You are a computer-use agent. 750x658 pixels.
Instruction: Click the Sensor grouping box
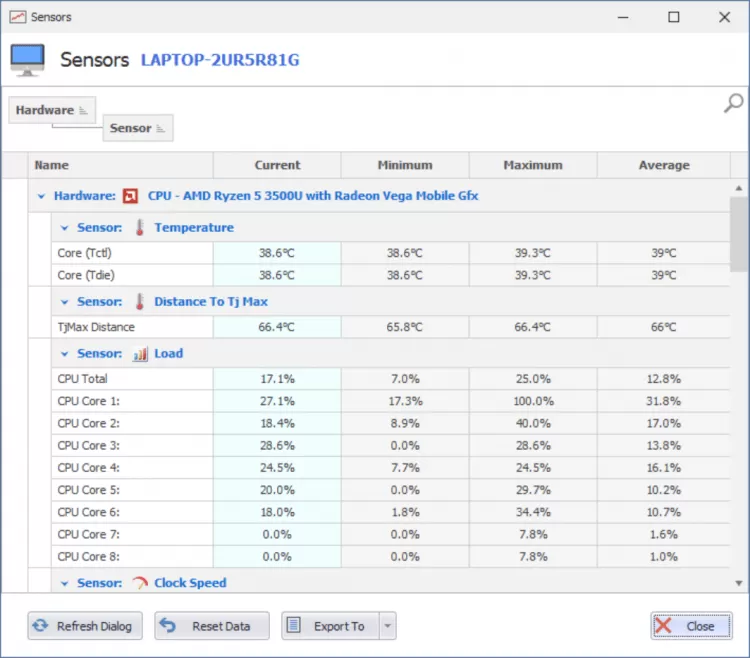138,128
